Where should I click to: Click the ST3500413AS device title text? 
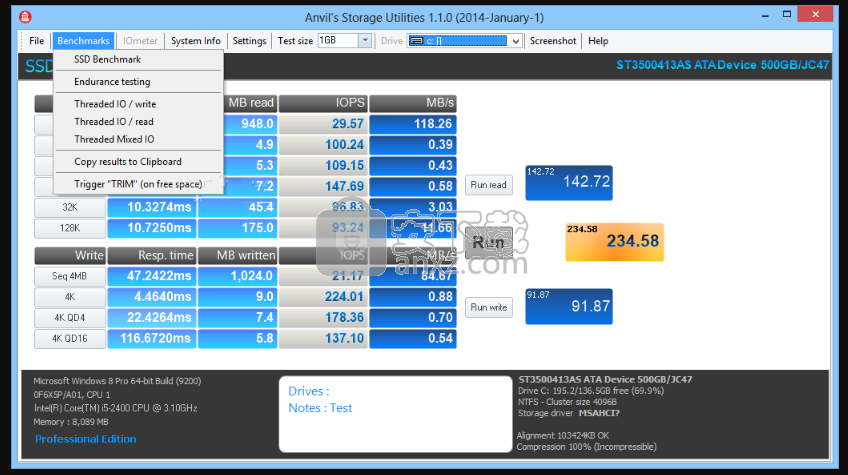pos(722,65)
